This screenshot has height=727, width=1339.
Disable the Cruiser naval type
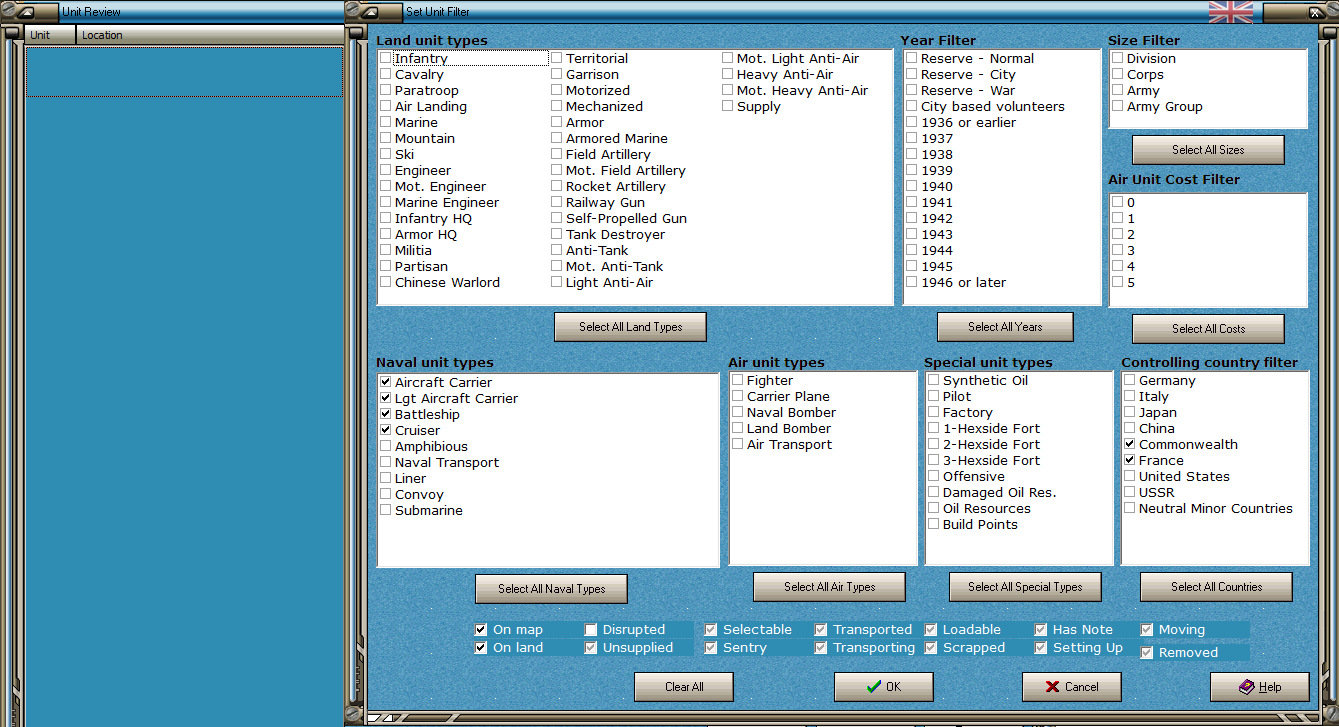[x=385, y=430]
